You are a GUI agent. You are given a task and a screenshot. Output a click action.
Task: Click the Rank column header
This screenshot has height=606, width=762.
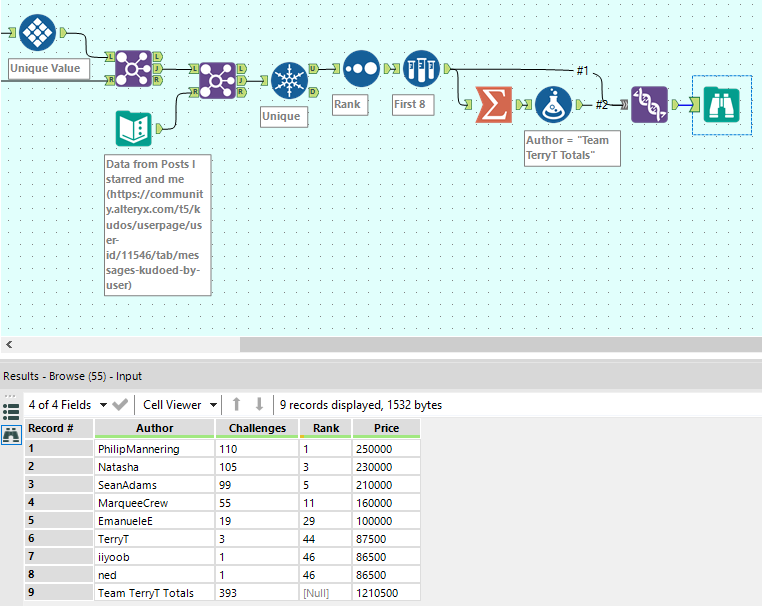point(326,428)
